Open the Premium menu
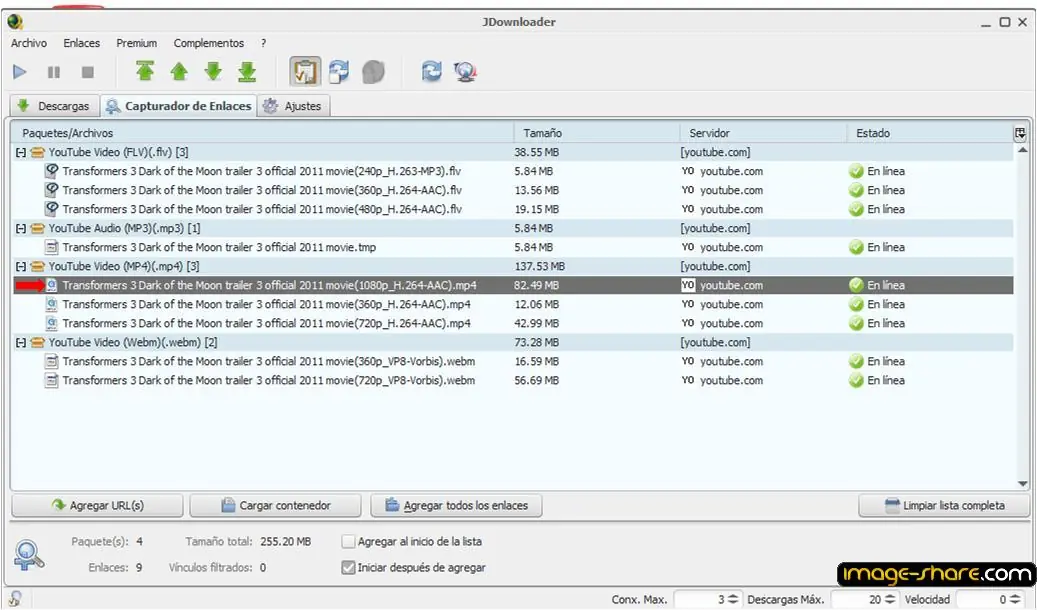 (137, 43)
